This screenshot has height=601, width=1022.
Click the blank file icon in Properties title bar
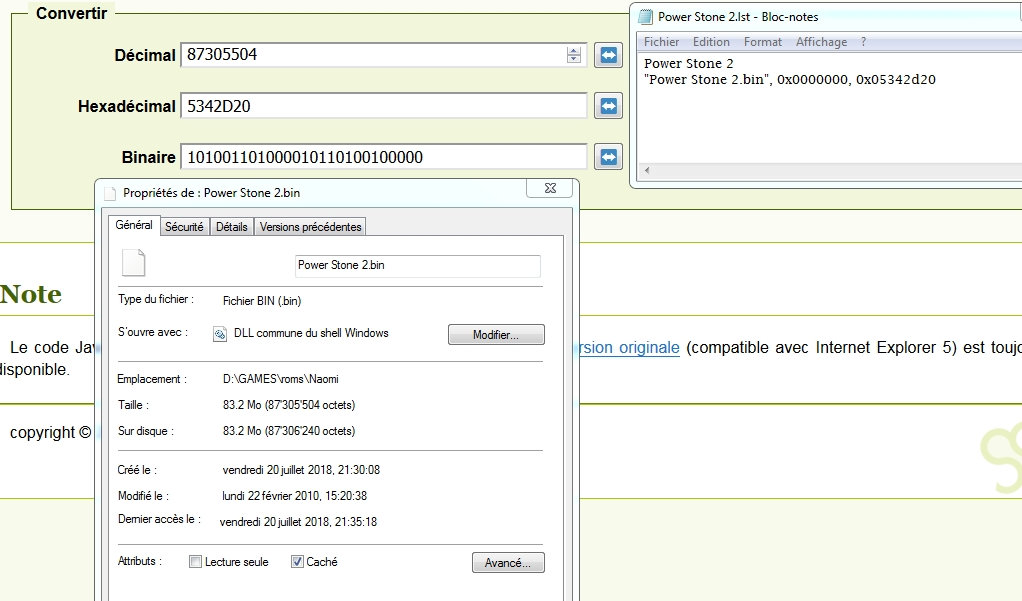click(110, 193)
